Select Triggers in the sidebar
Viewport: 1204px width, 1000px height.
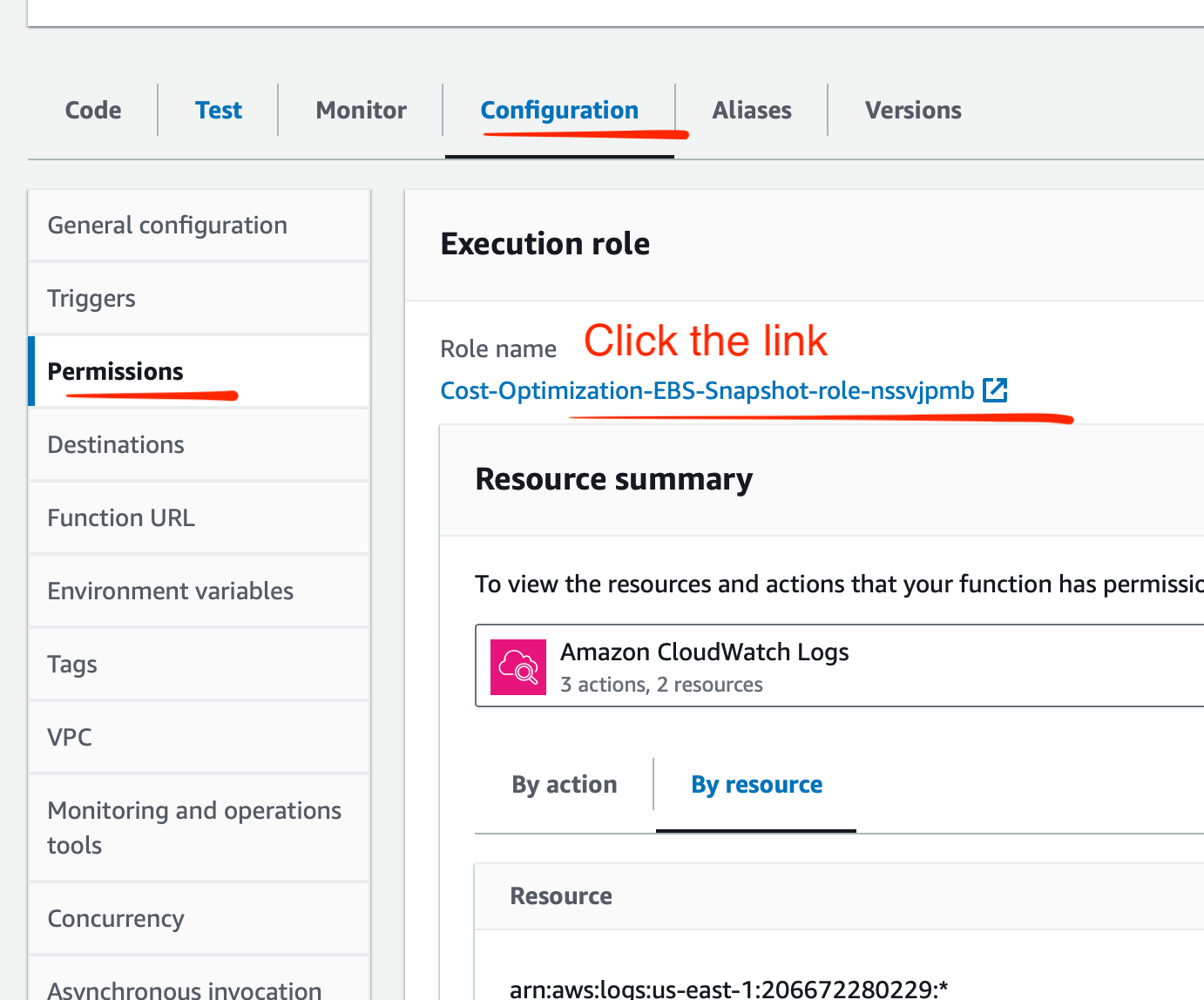91,299
